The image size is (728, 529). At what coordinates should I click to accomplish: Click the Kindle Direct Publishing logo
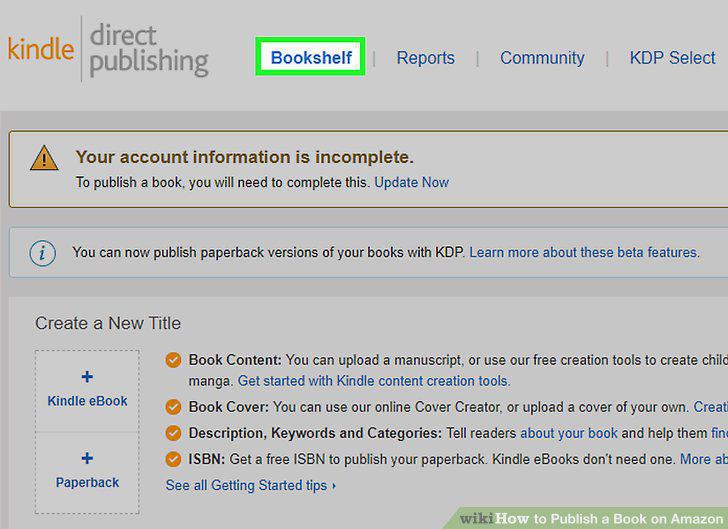point(108,50)
